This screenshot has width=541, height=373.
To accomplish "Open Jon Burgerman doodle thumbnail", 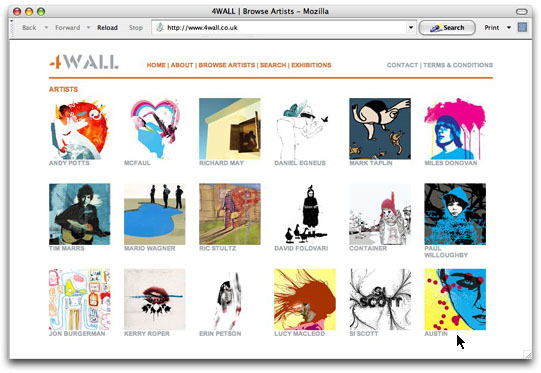I will (x=80, y=299).
